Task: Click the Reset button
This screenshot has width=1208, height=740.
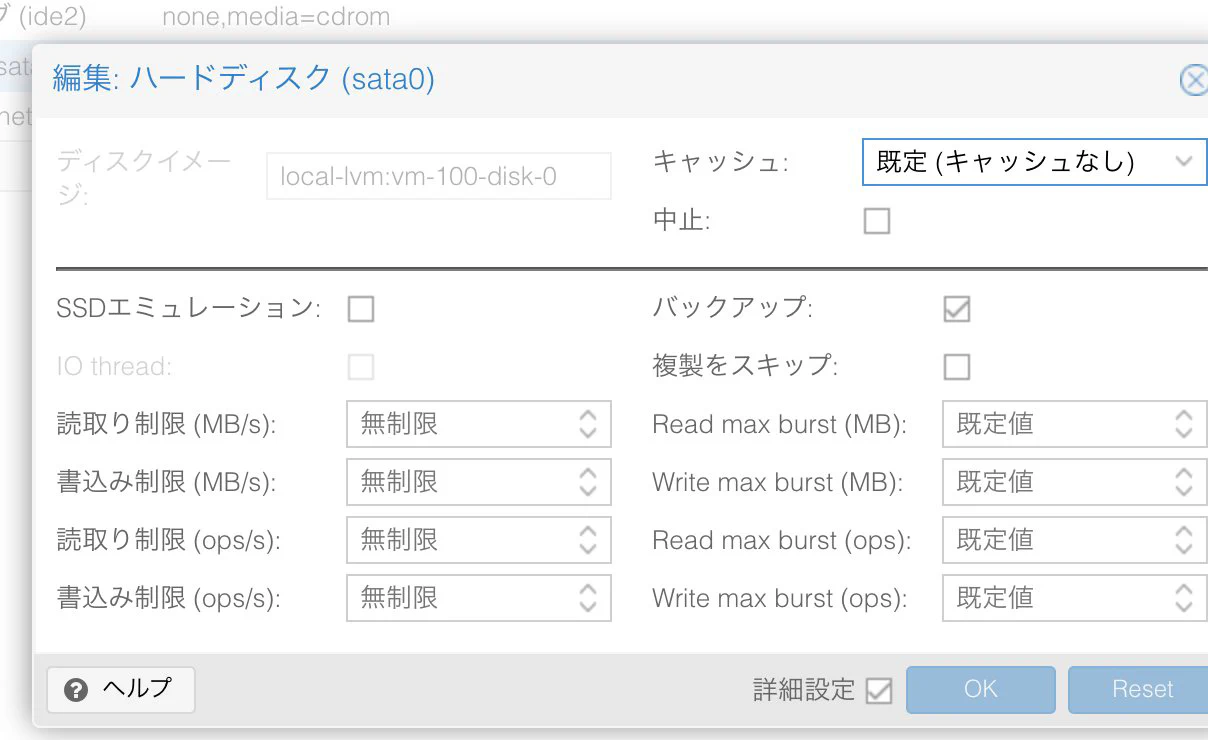Action: pyautogui.click(x=1138, y=690)
